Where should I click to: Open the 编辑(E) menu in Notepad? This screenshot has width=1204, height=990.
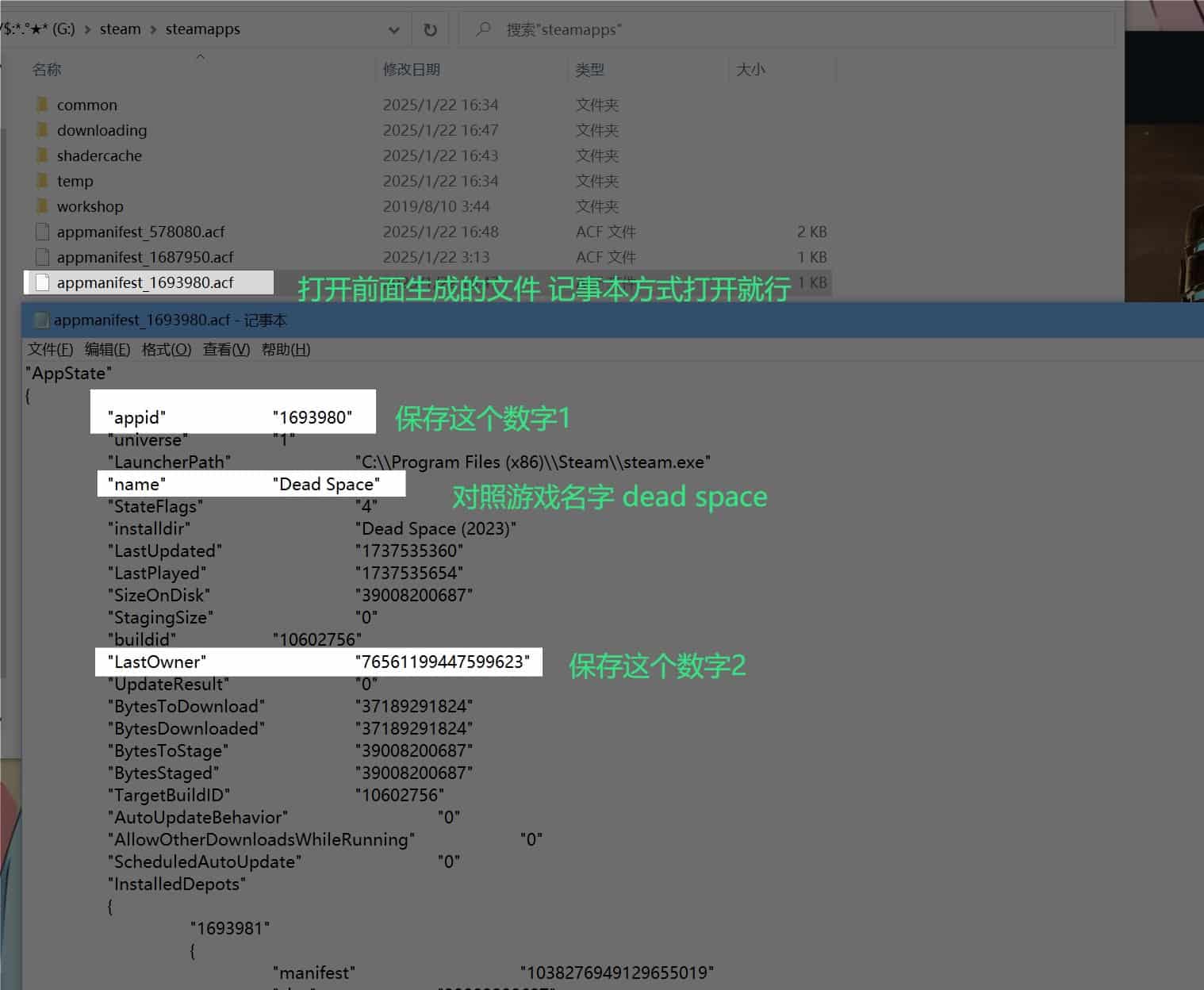107,349
